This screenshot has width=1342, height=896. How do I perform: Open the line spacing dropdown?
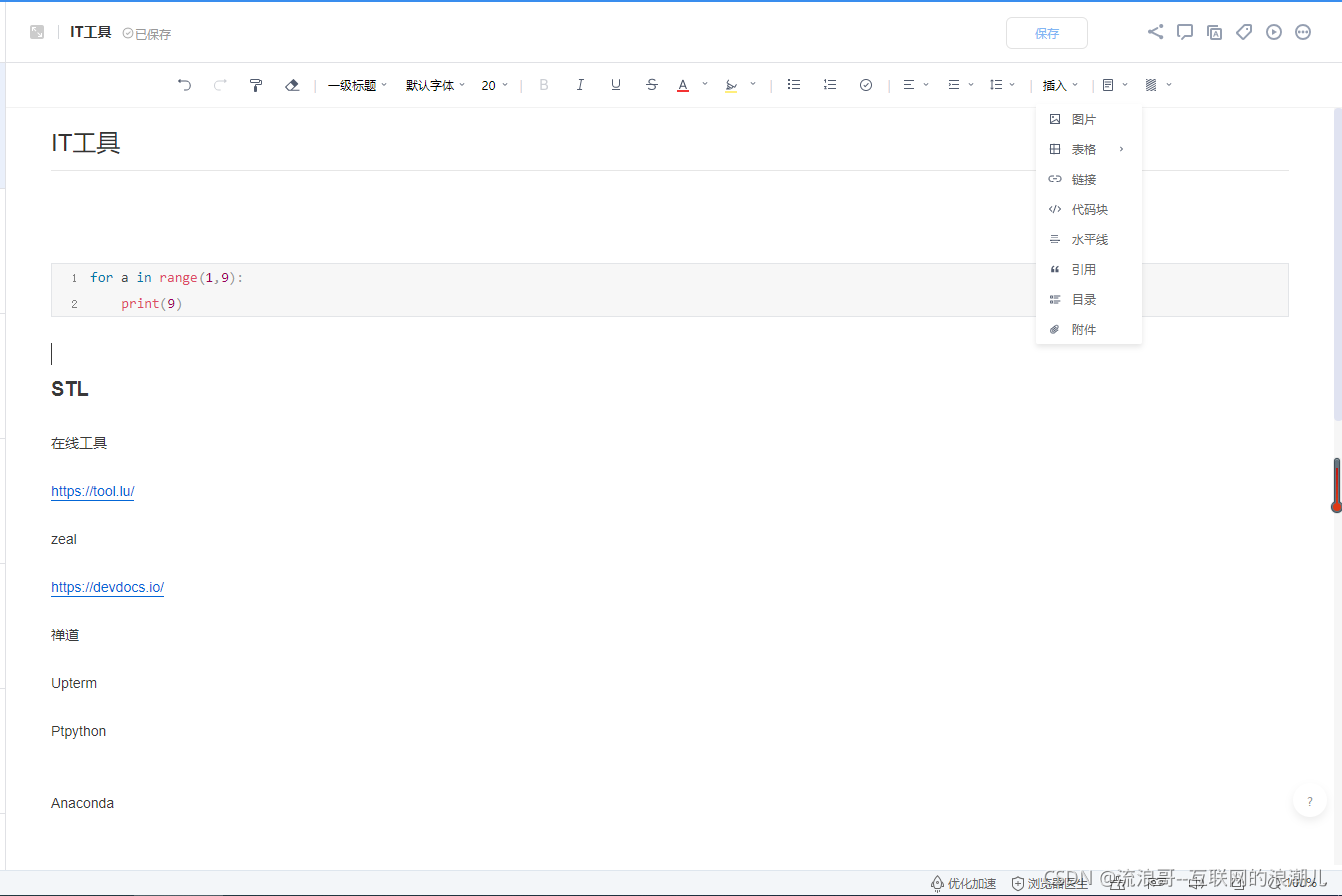point(1002,85)
